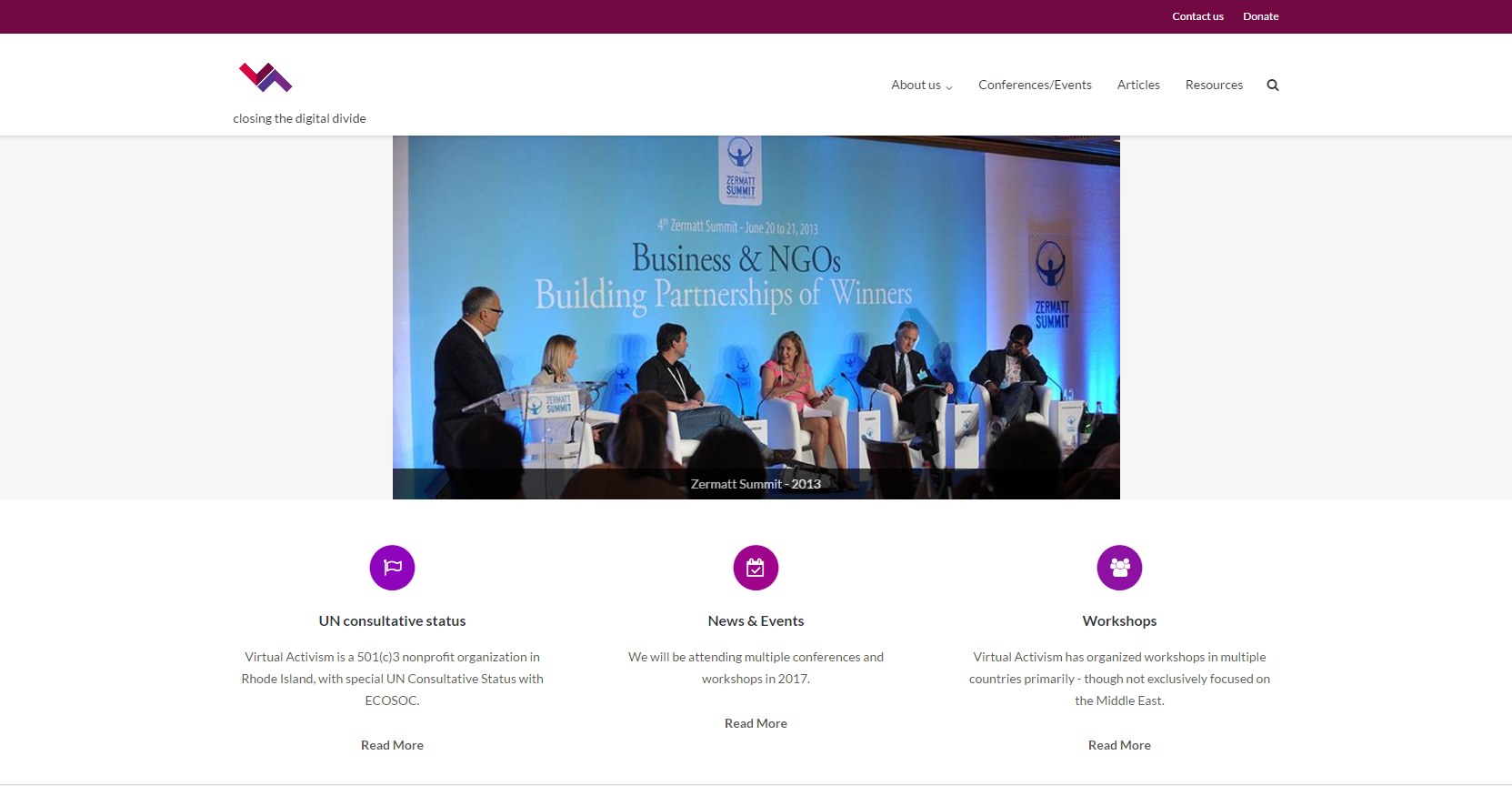Go to the Articles page

click(1138, 86)
